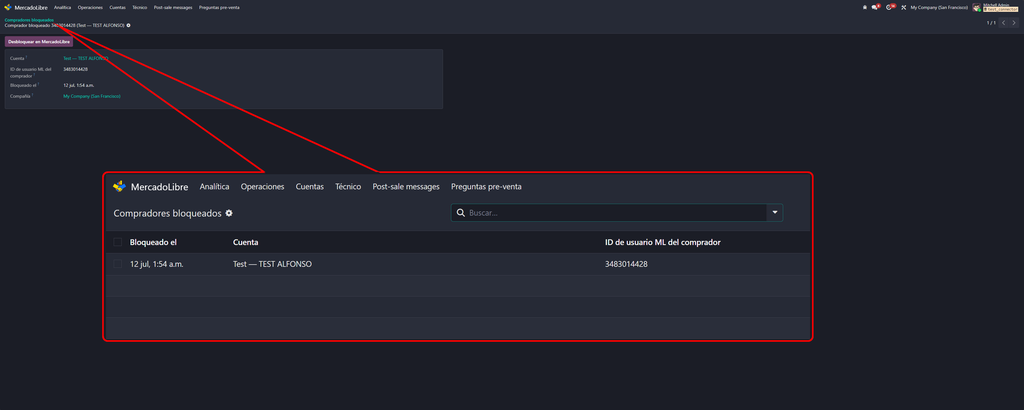Sort by the Bloqueado el column header
This screenshot has height=410, width=1024.
153,242
